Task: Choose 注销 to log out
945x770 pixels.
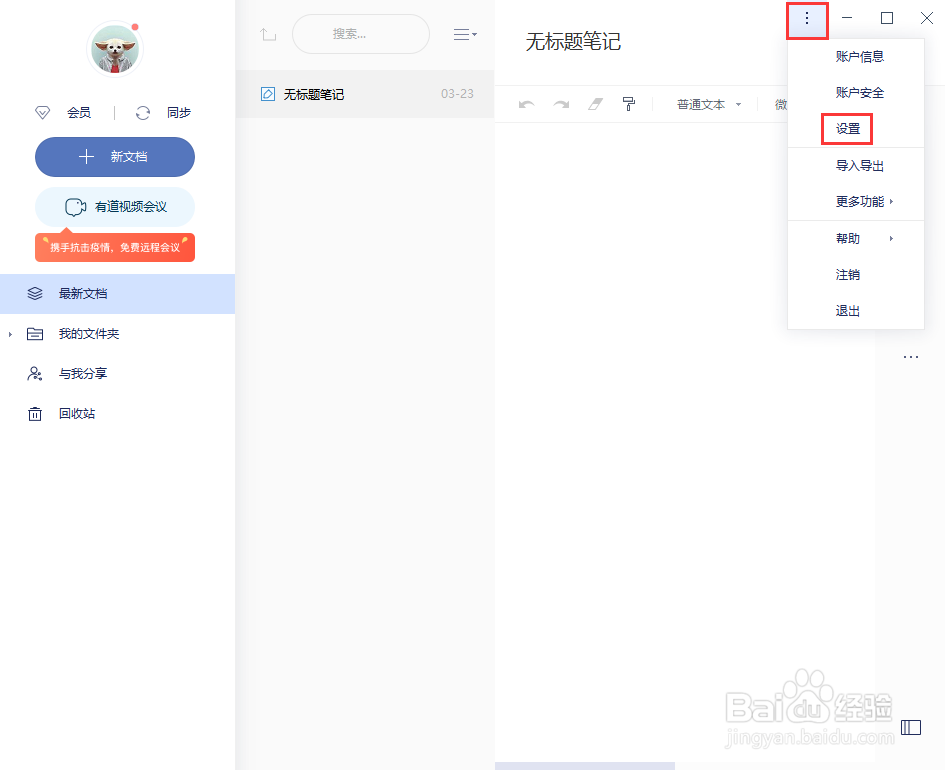Action: 856,275
